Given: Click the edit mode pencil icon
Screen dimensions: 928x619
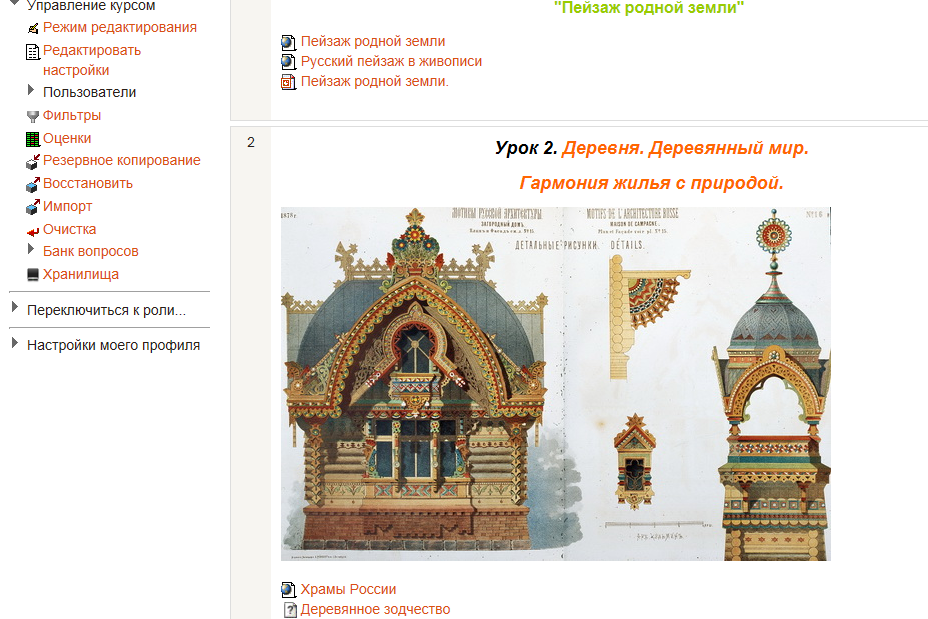Looking at the screenshot, I should pyautogui.click(x=33, y=28).
